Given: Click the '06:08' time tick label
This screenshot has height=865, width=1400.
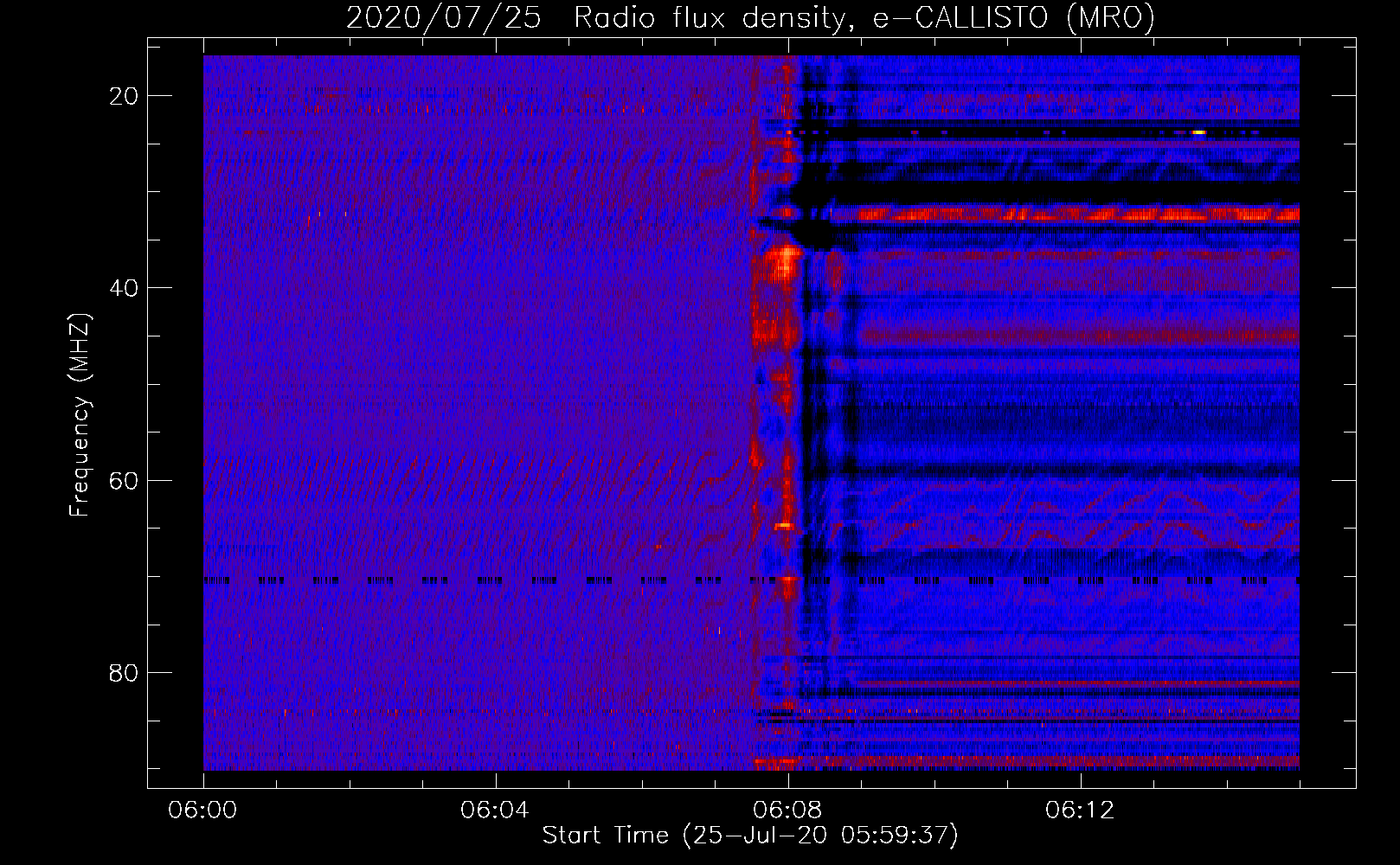Looking at the screenshot, I should tap(787, 811).
